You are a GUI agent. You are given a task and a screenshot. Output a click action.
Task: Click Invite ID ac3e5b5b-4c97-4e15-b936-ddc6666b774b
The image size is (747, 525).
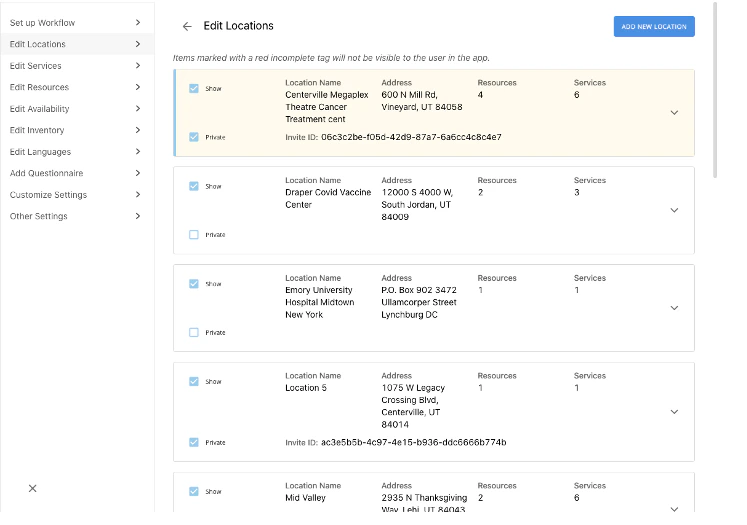414,443
